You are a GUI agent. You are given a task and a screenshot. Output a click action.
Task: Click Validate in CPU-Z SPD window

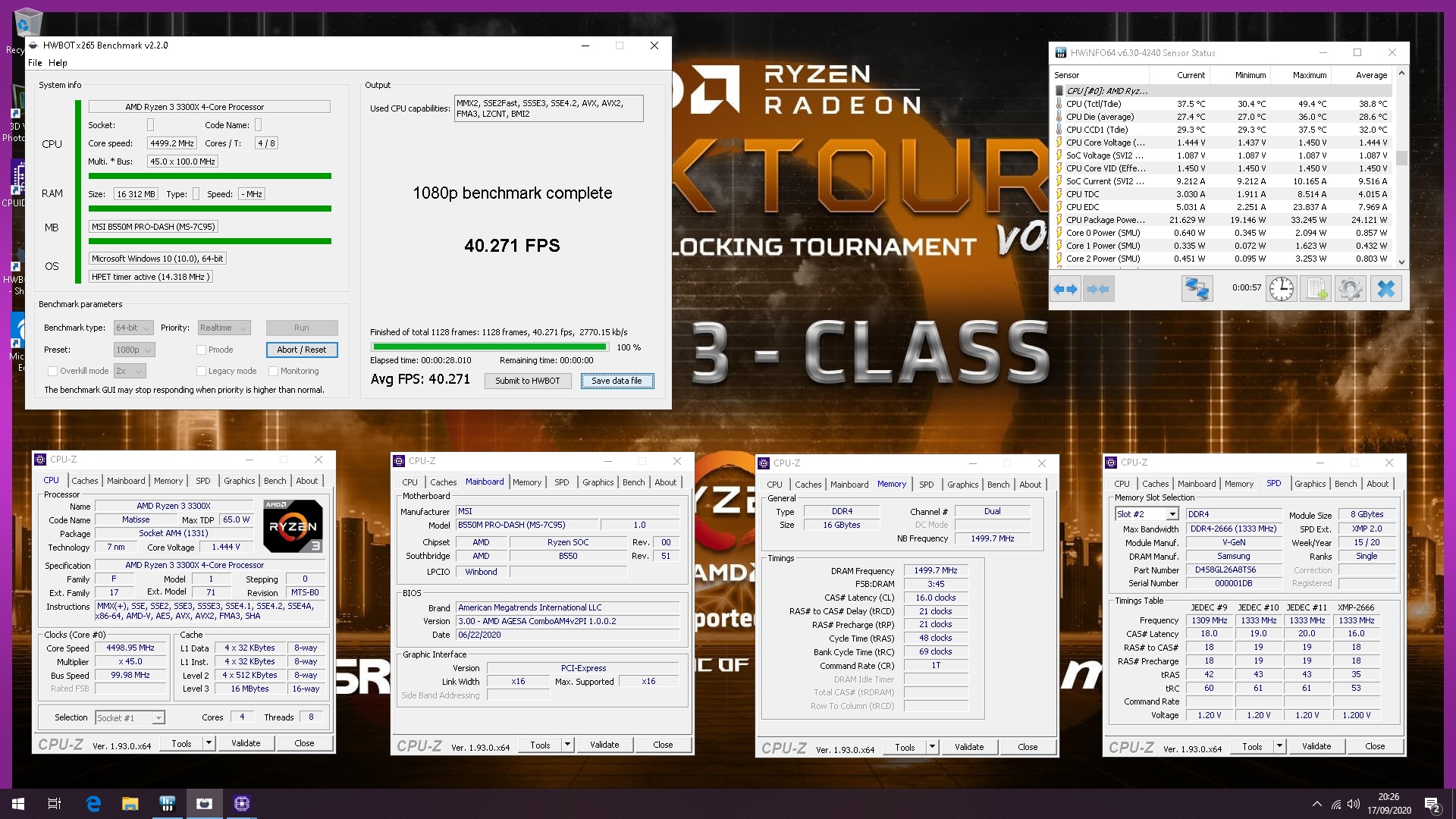pyautogui.click(x=1316, y=746)
